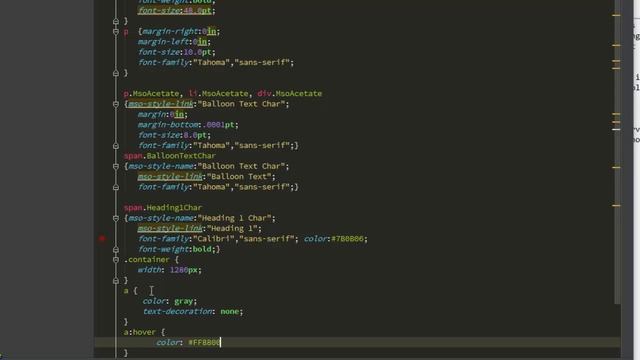Click the "Calibri" font name string
Screen dimensions: 640x360
tap(213, 239)
